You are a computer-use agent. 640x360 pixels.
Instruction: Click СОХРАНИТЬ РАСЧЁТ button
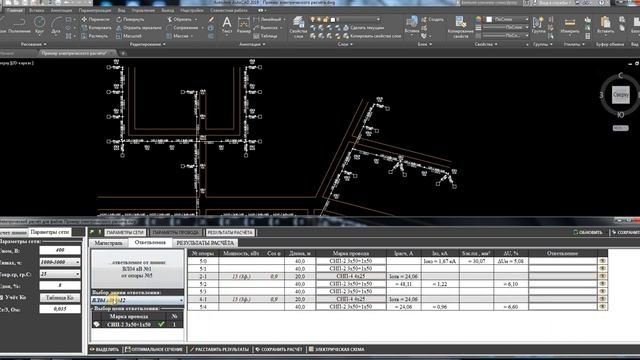tap(279, 349)
